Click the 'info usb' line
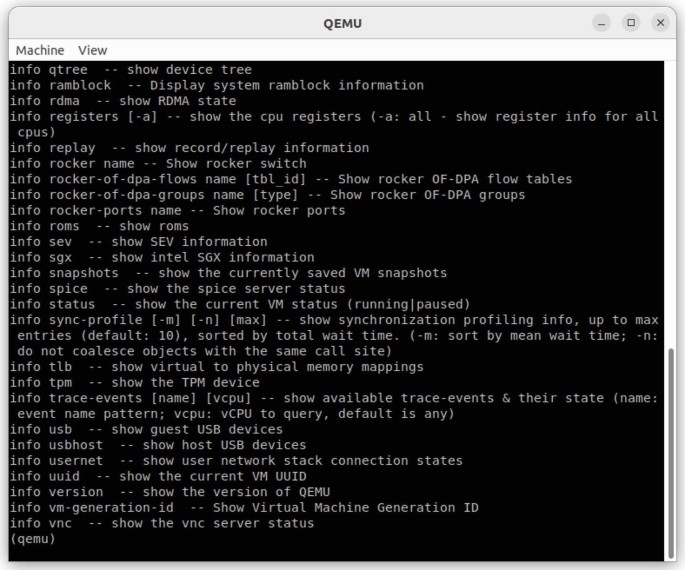The image size is (685, 570). tap(146, 429)
